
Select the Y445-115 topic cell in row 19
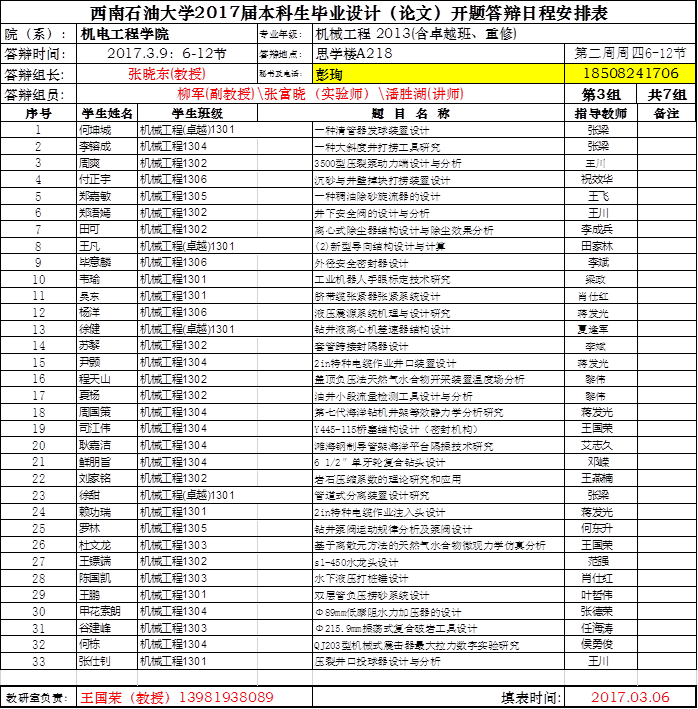(x=440, y=428)
